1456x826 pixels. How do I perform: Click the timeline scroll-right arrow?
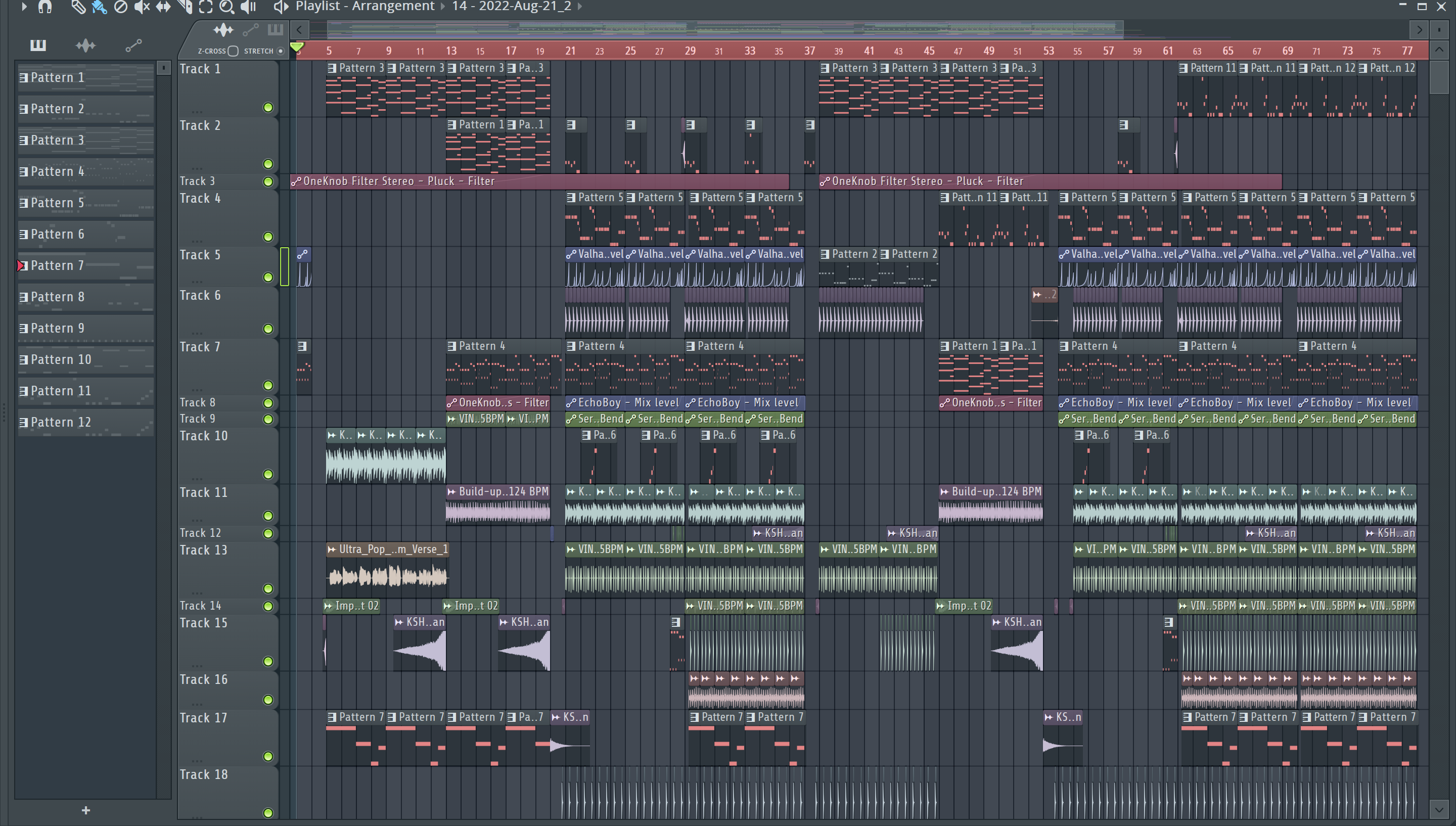tap(1419, 29)
